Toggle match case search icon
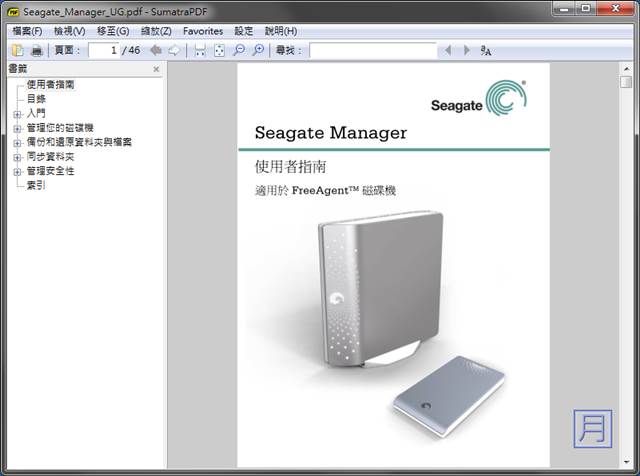The width and height of the screenshot is (640, 476). point(486,50)
